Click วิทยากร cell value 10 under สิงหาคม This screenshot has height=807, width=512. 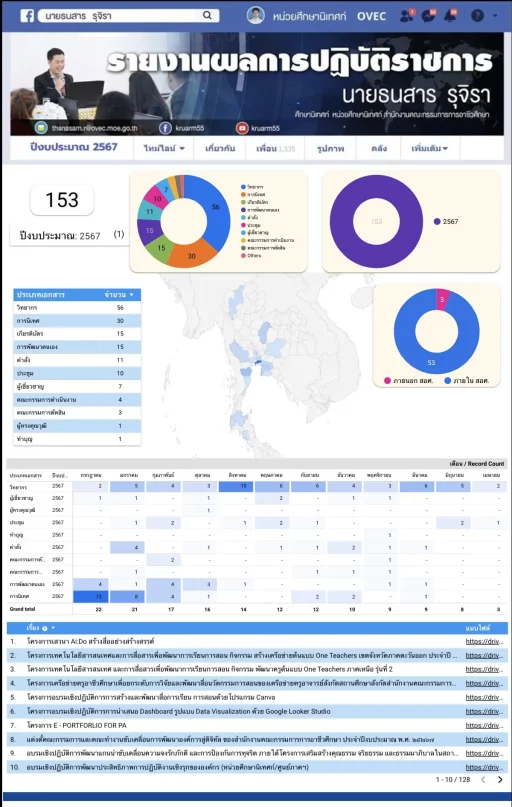236,486
